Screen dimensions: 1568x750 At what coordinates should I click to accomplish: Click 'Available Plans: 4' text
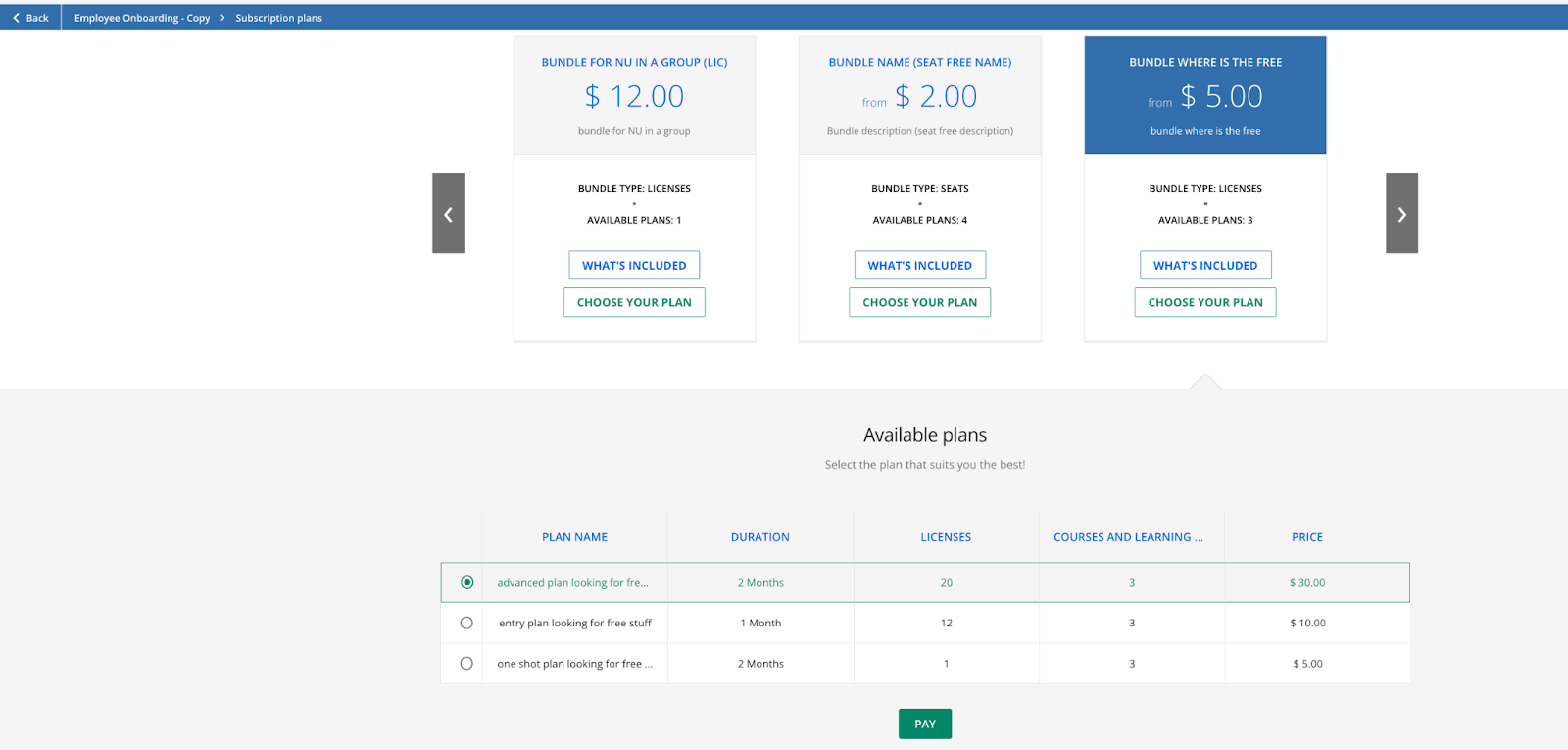click(919, 220)
